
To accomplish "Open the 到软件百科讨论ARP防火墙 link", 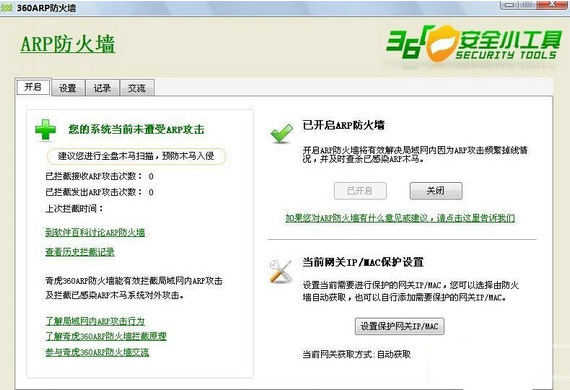I will click(x=95, y=232).
